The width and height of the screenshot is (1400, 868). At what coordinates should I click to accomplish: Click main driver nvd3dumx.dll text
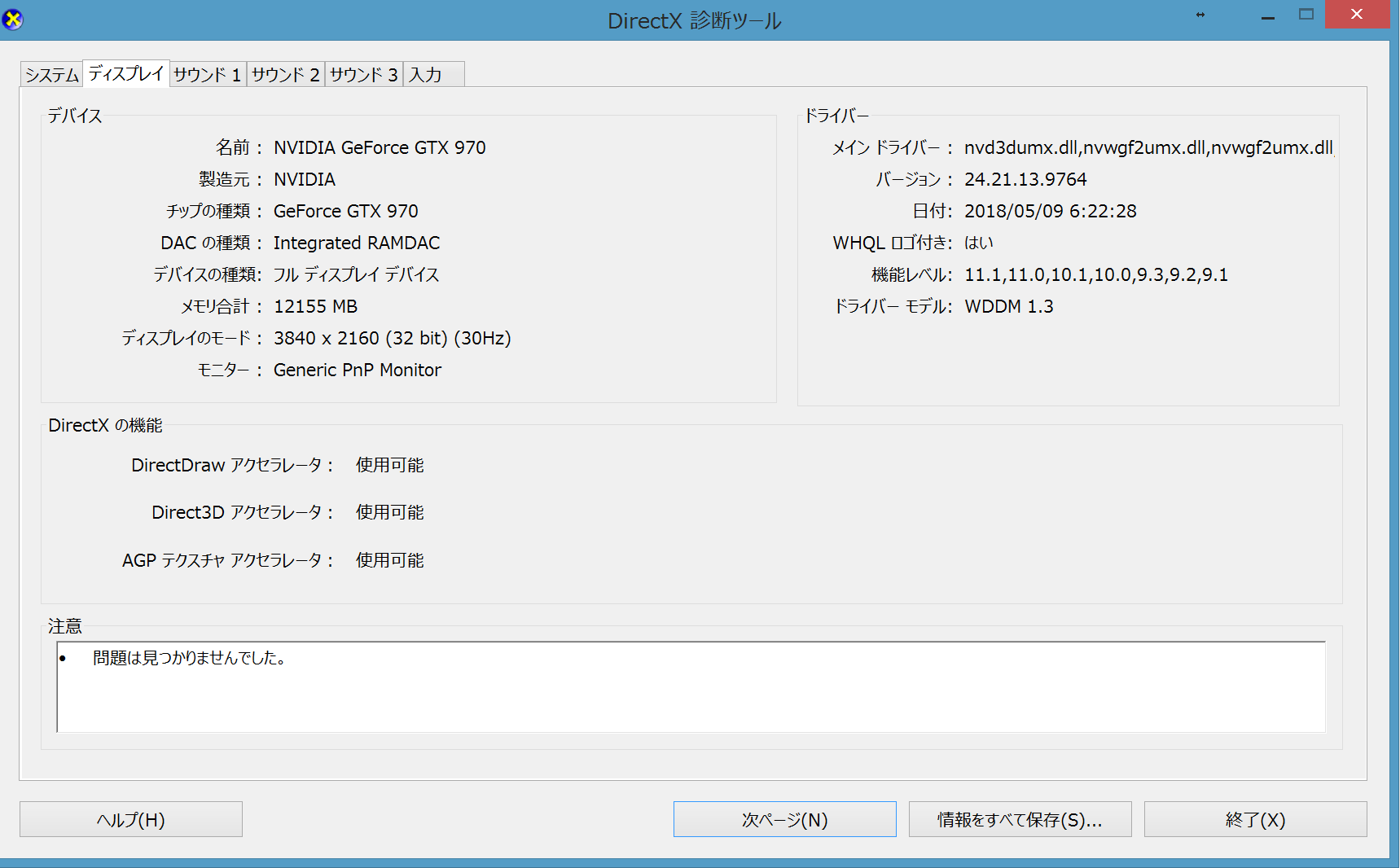1148,147
